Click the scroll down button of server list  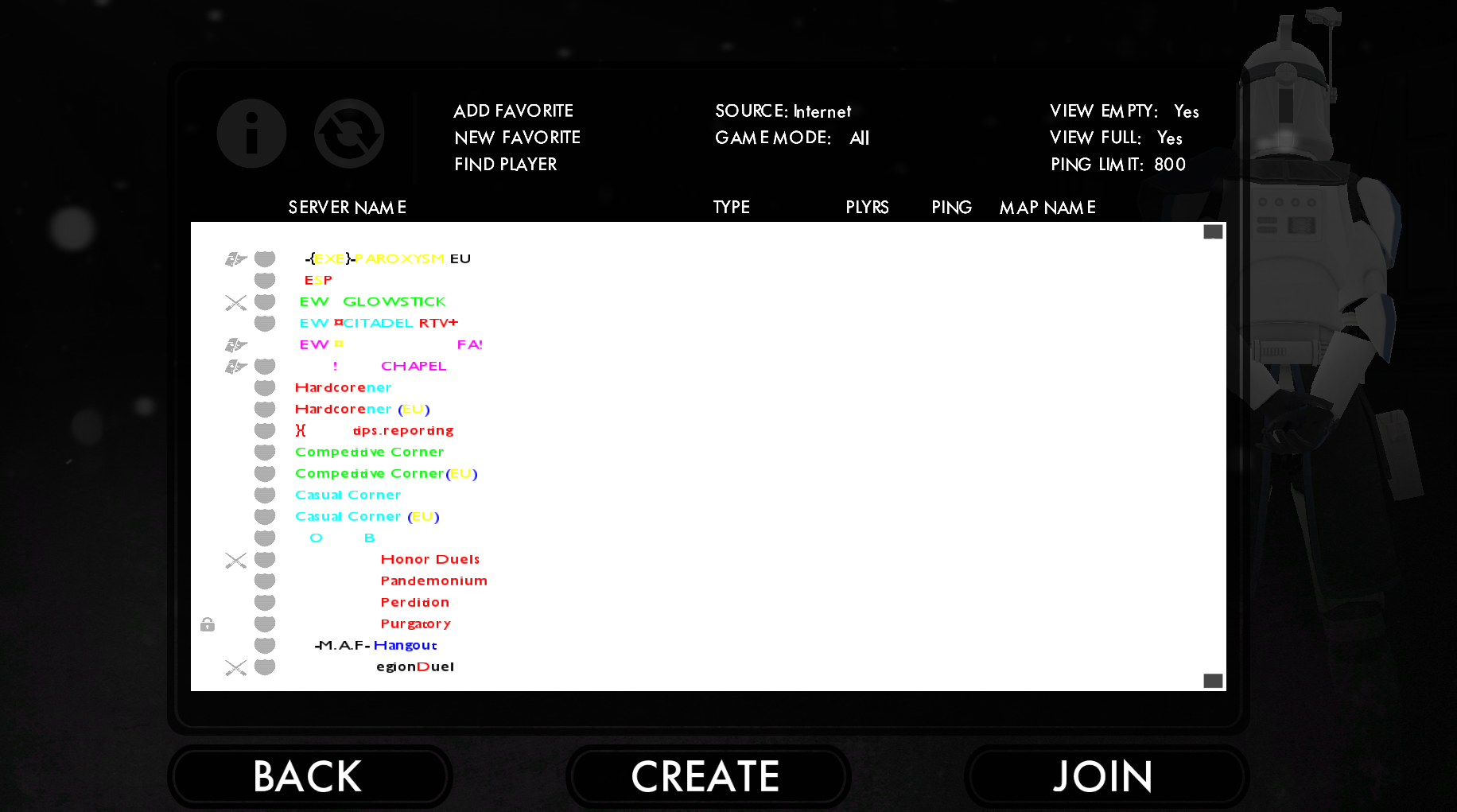pyautogui.click(x=1212, y=681)
